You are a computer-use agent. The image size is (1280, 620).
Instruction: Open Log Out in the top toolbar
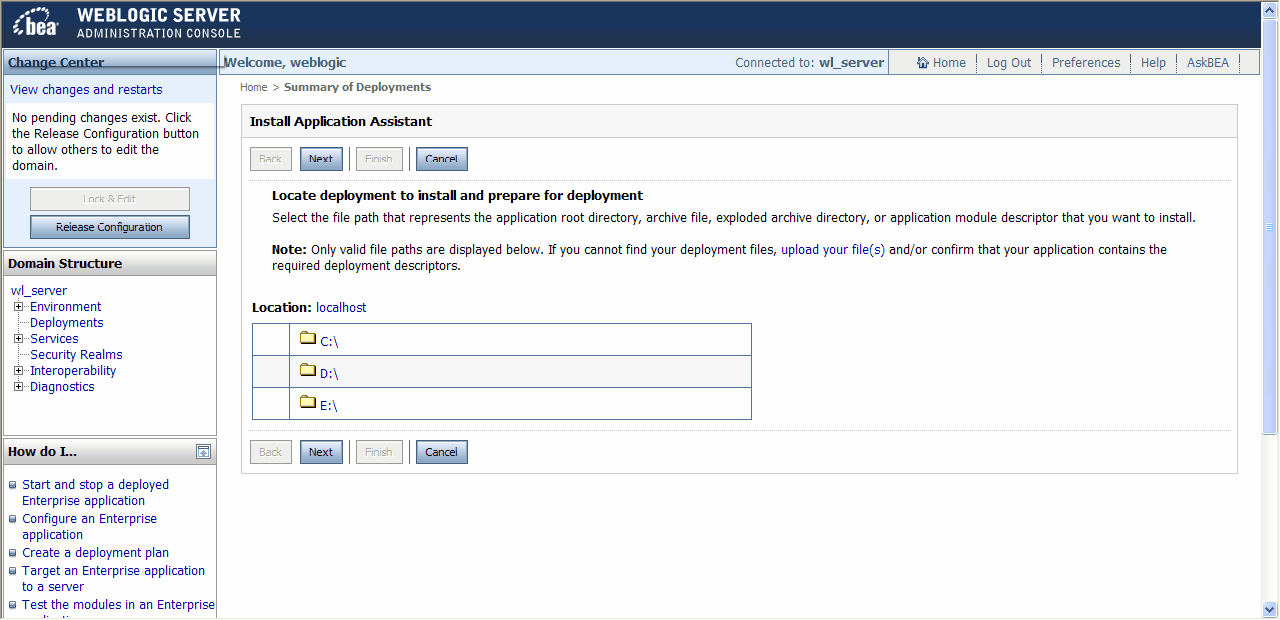coord(1008,63)
